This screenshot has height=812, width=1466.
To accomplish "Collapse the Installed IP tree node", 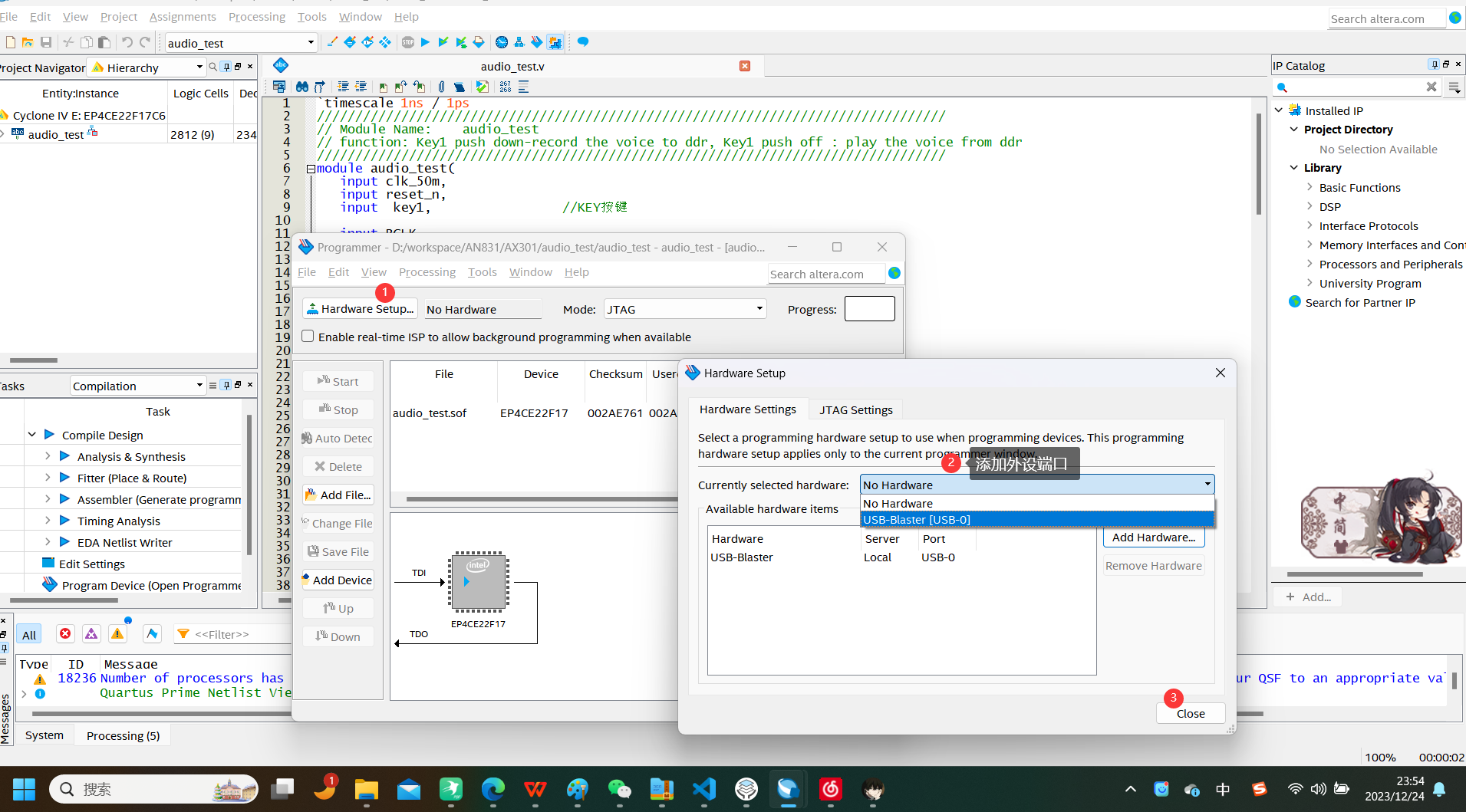I will coord(1279,110).
